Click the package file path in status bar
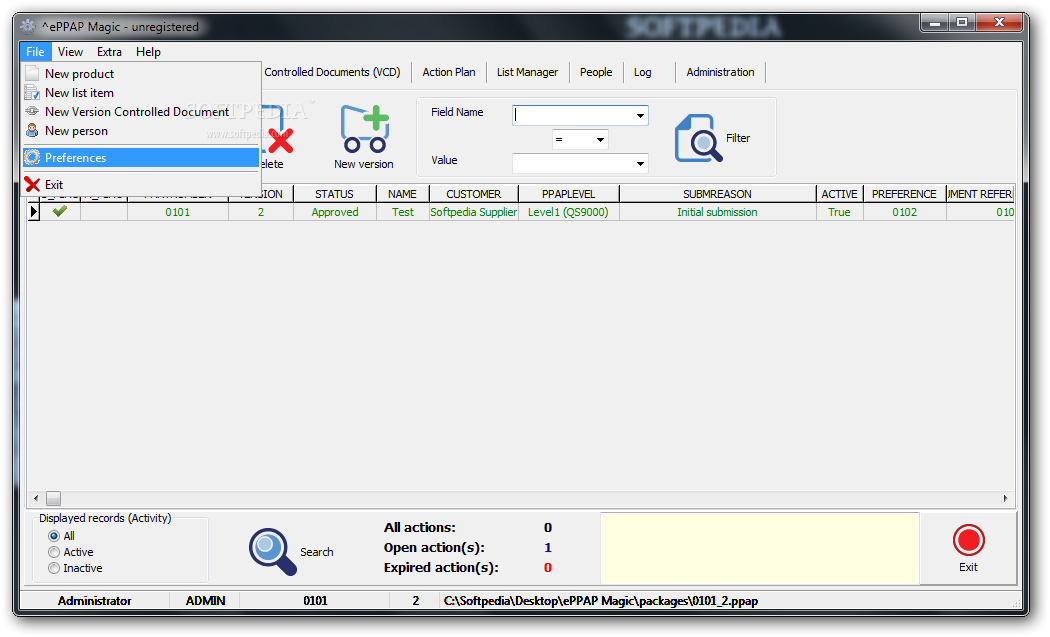1050x637 pixels. tap(601, 601)
